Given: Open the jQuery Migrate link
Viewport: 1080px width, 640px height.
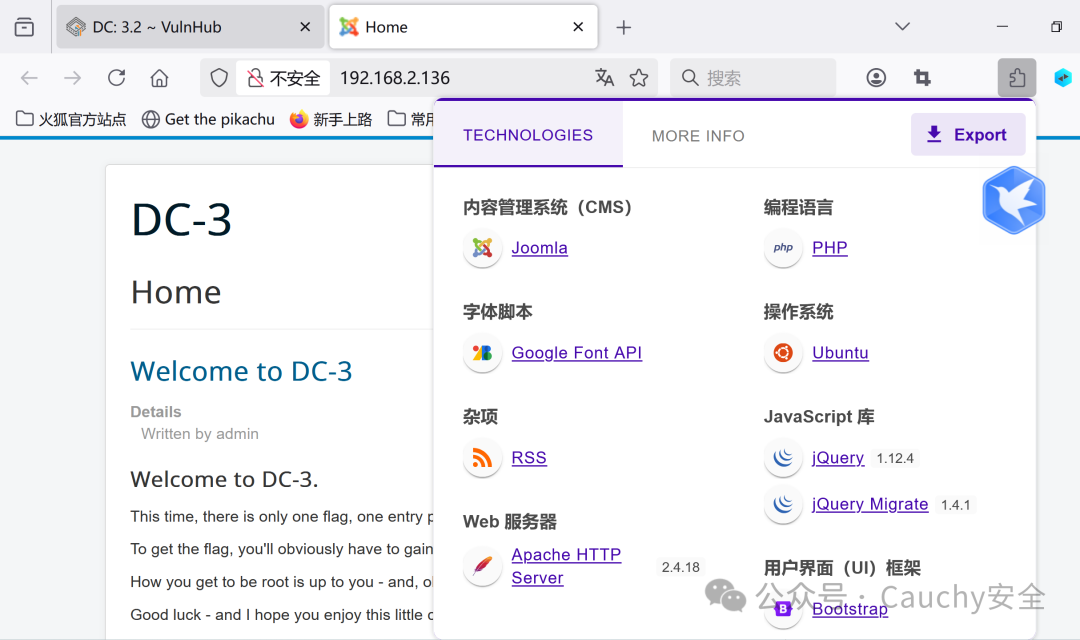Looking at the screenshot, I should (x=870, y=504).
